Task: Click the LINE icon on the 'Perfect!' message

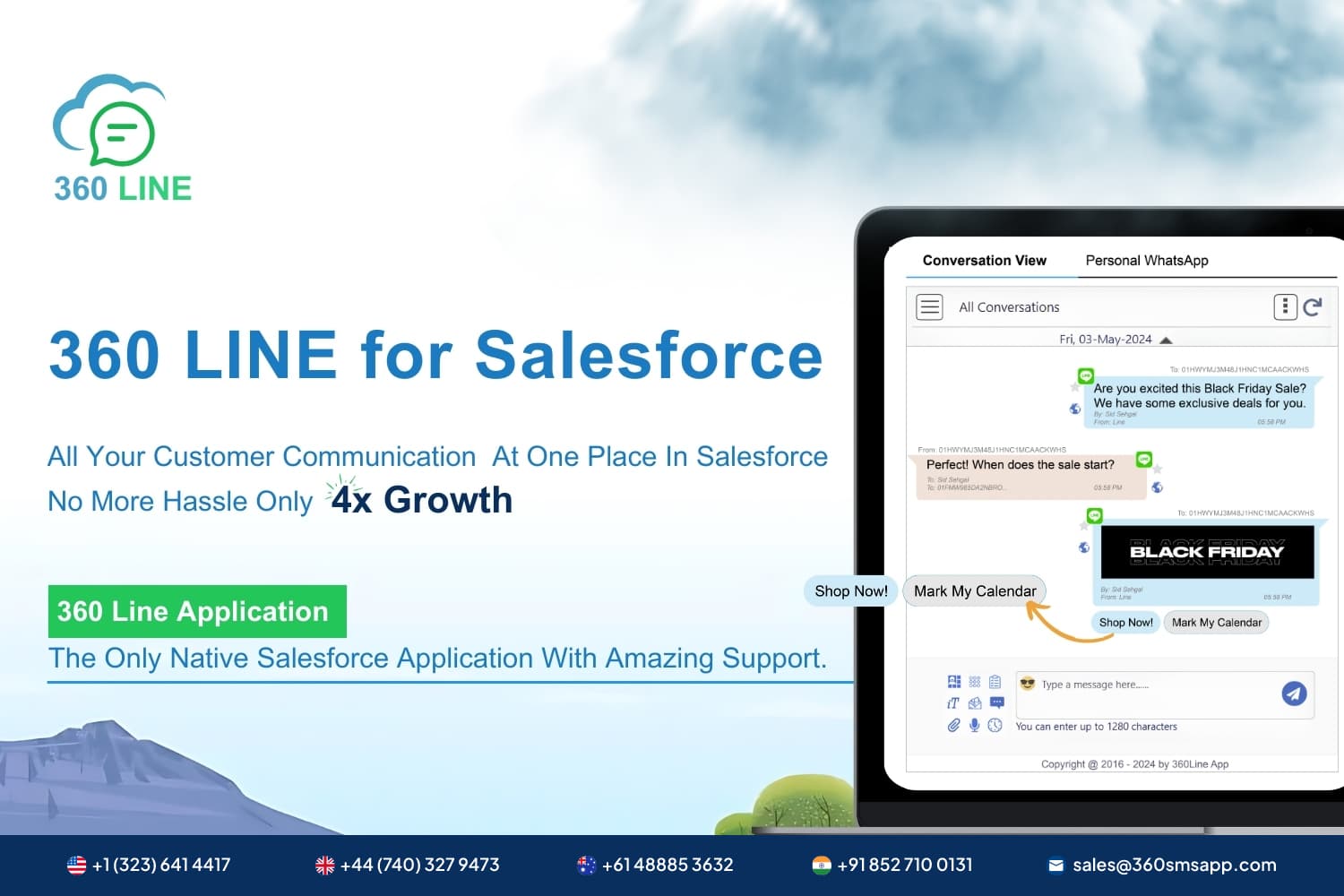Action: [x=1144, y=460]
